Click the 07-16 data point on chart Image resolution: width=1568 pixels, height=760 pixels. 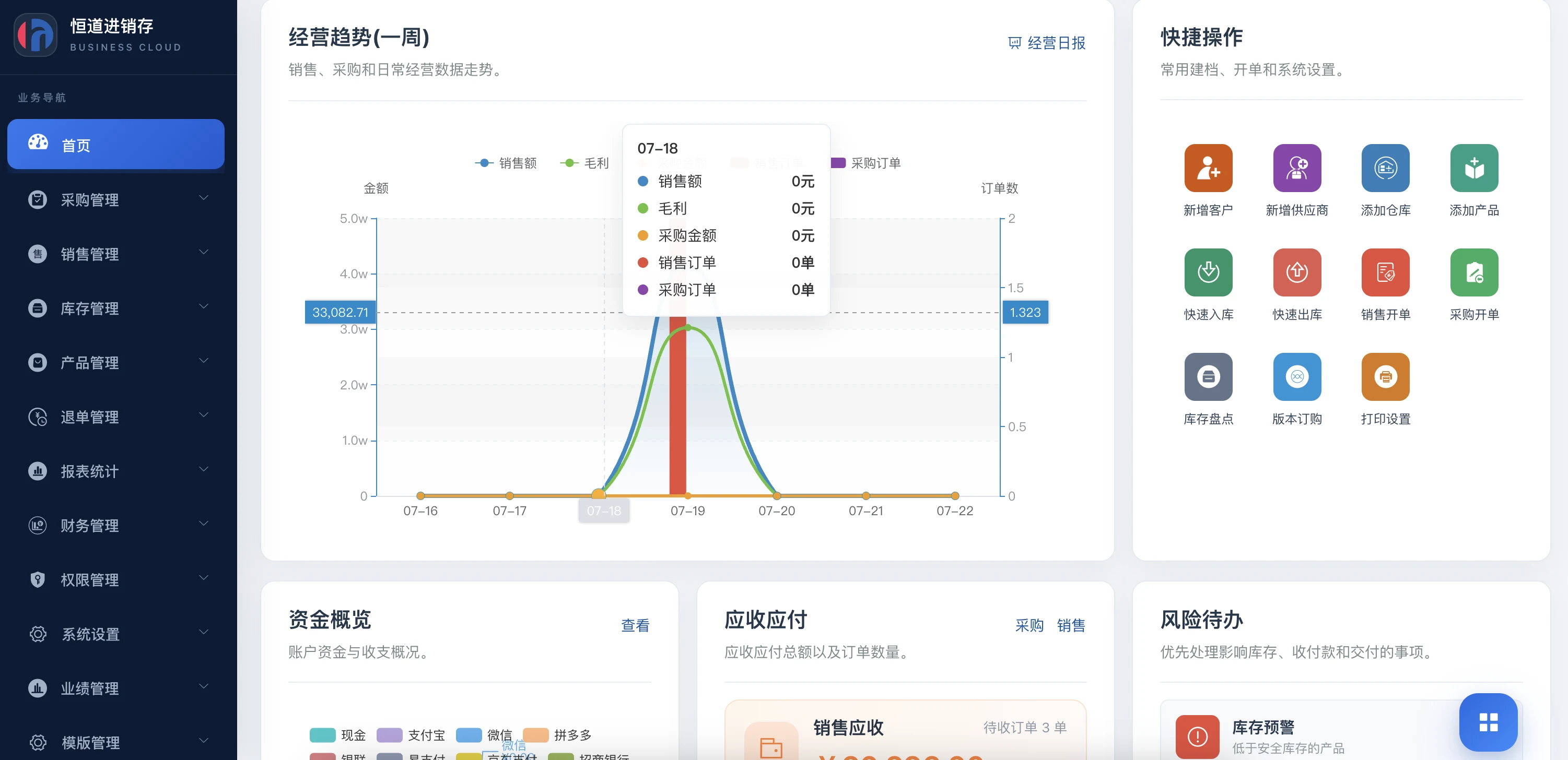pos(420,495)
